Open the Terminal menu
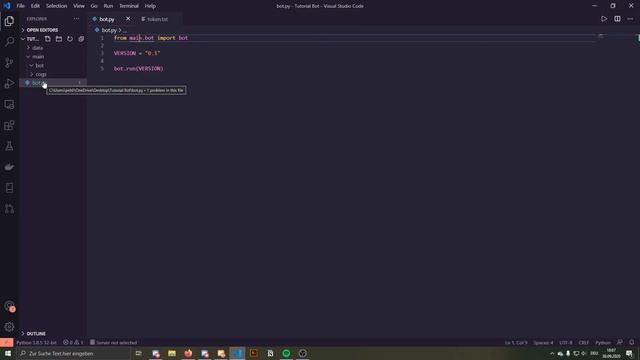Image resolution: width=640 pixels, height=360 pixels. [x=129, y=6]
